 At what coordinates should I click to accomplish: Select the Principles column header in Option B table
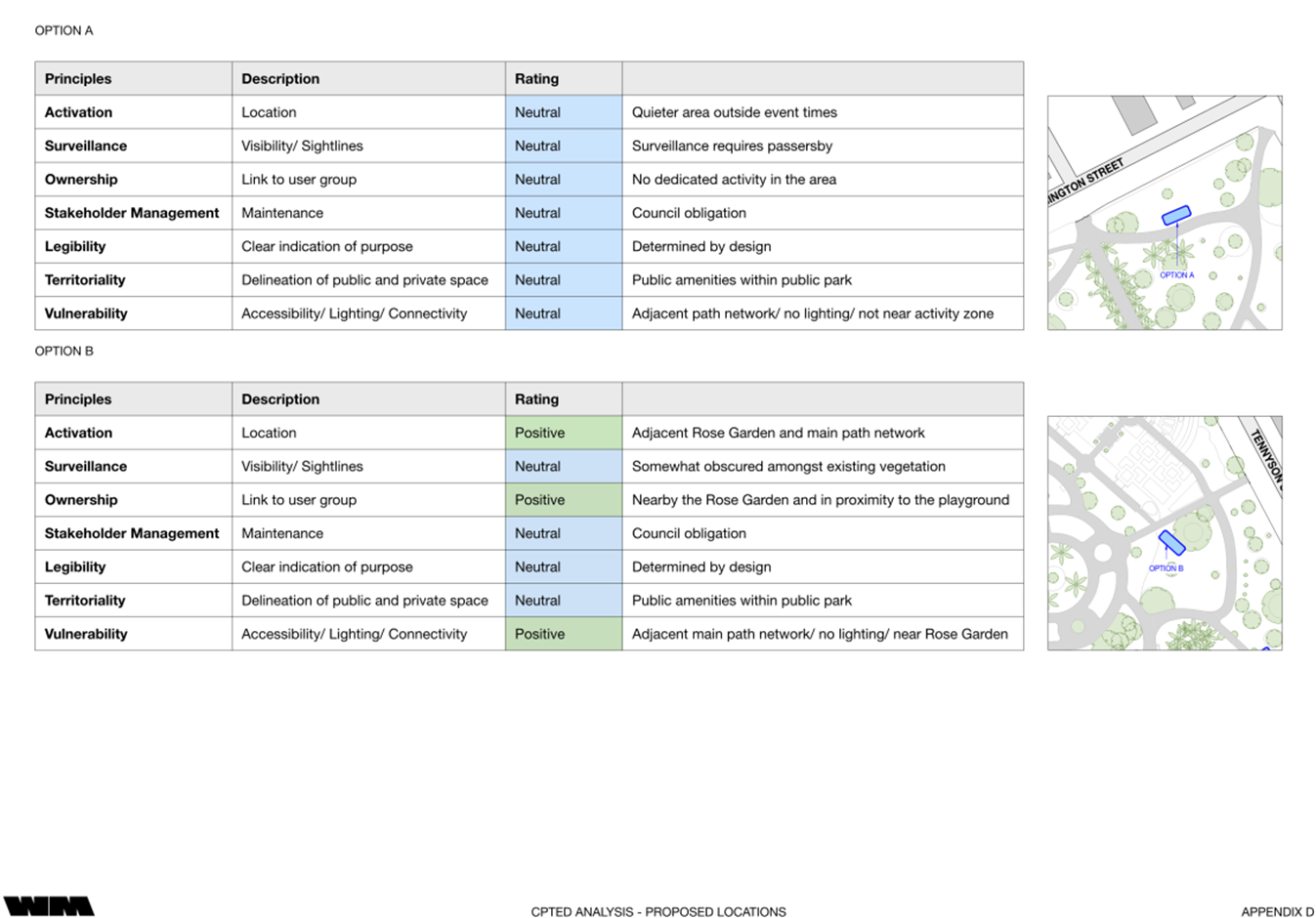[x=78, y=399]
